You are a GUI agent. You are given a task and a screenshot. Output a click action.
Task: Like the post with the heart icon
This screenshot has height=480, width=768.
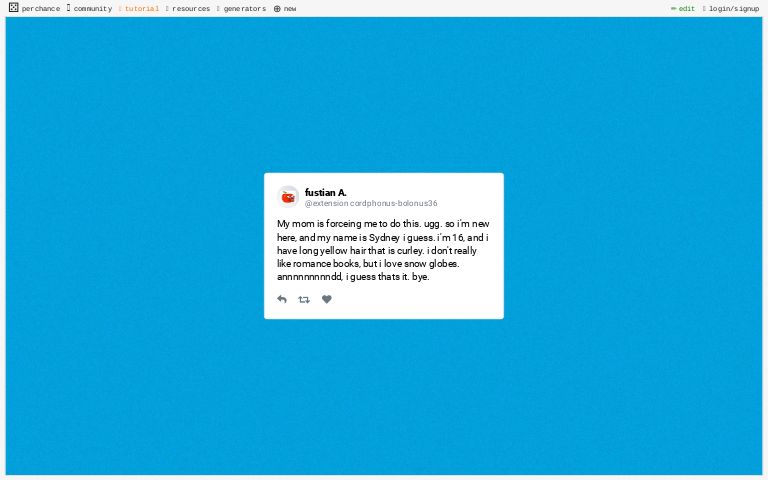click(x=326, y=300)
